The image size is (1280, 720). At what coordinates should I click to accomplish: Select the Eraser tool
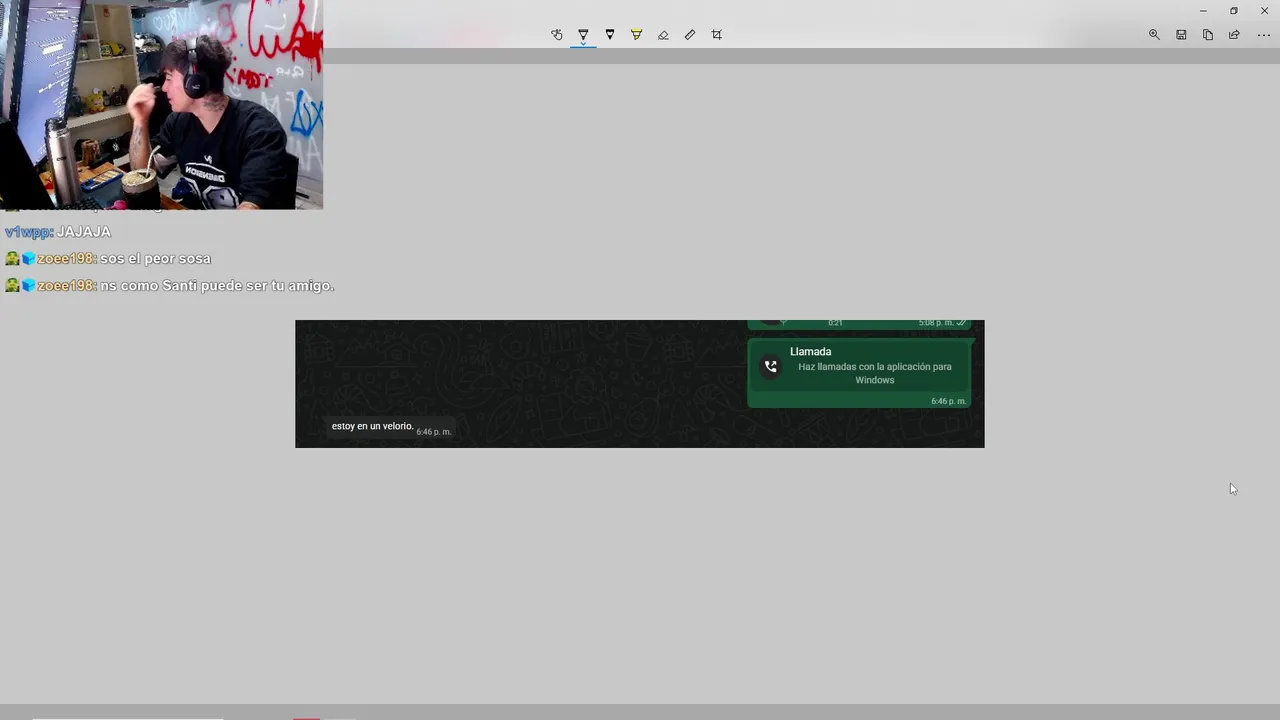point(663,35)
